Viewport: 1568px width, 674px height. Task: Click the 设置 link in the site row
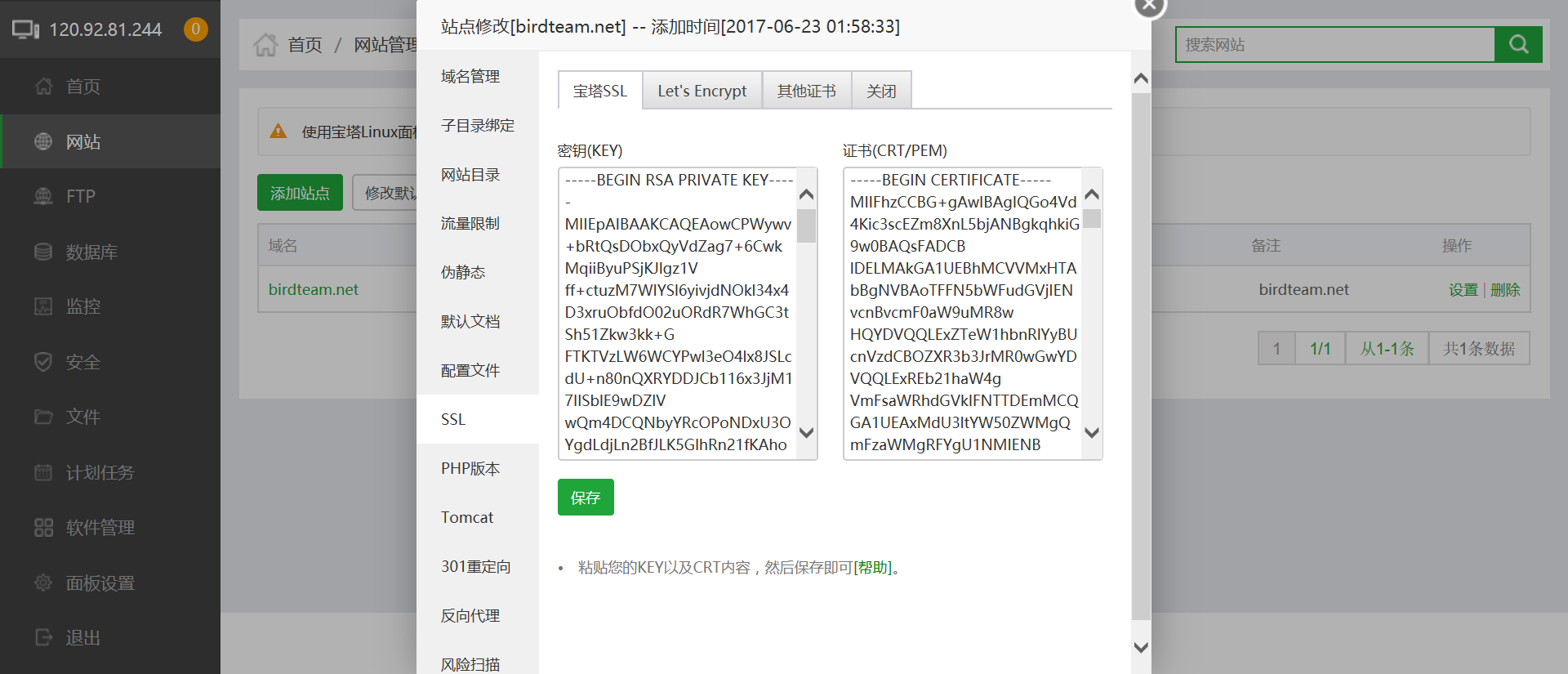click(x=1463, y=289)
